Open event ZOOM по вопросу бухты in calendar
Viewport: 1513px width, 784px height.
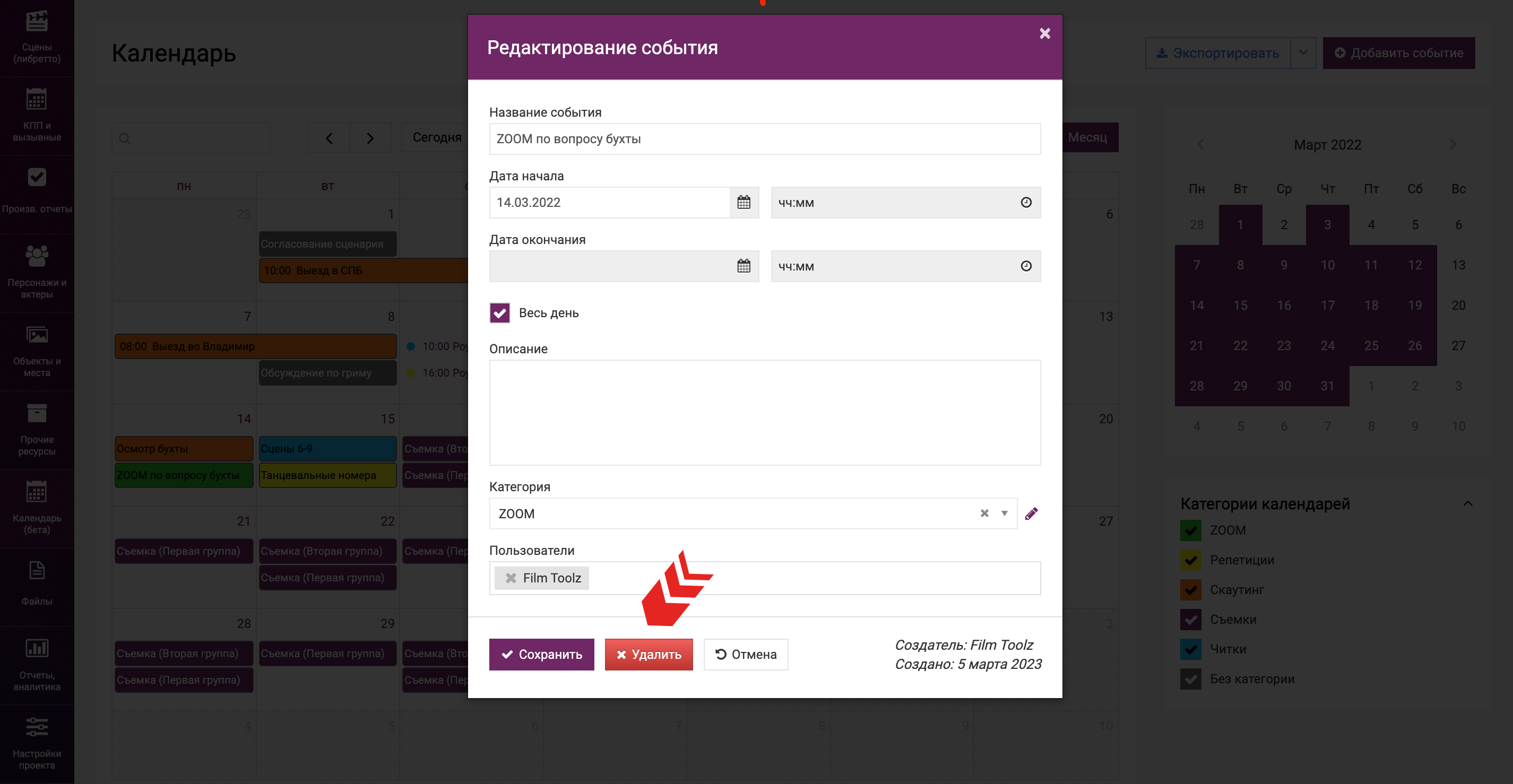(184, 475)
